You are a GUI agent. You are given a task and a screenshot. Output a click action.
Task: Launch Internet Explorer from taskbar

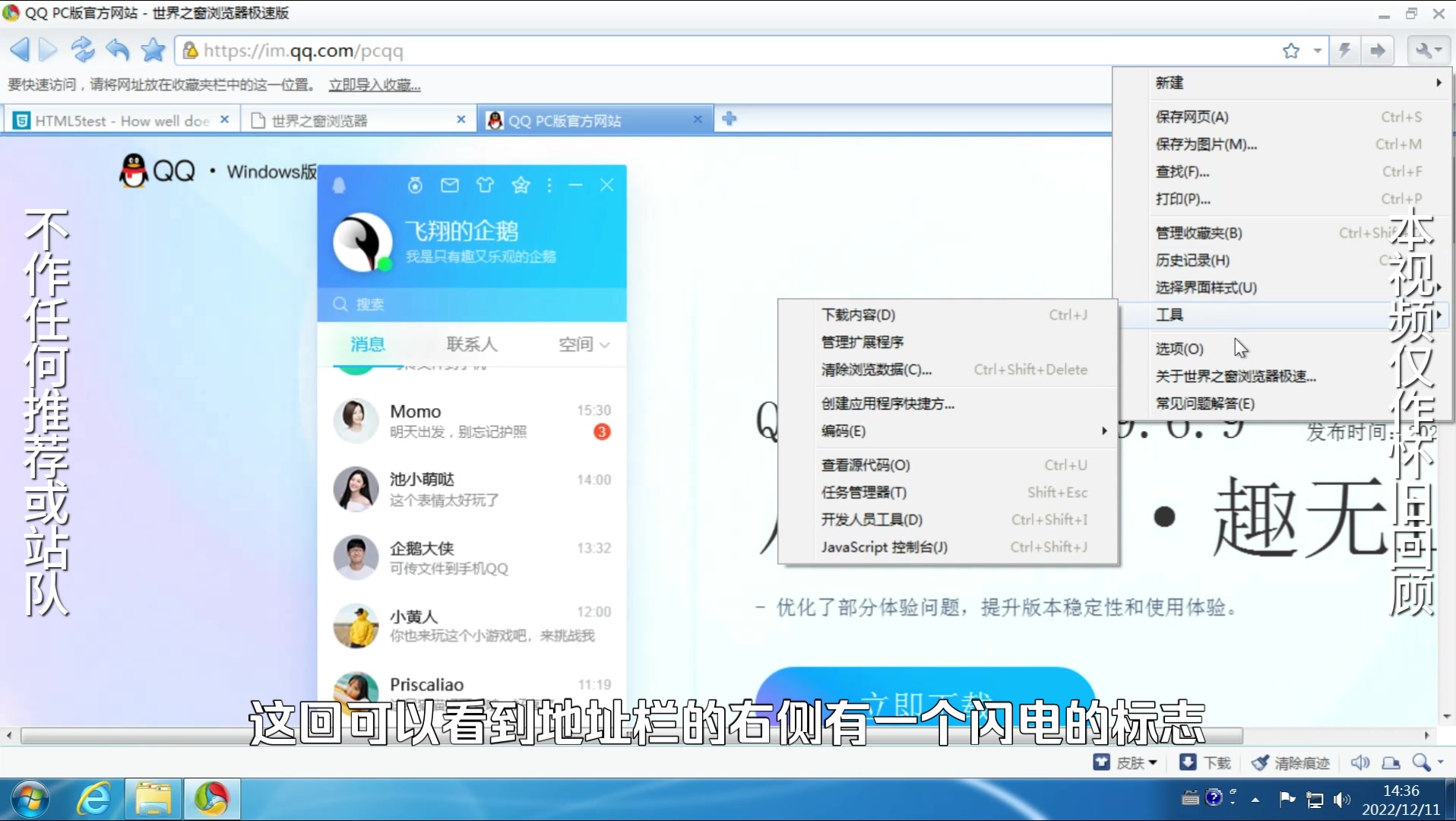coord(94,799)
